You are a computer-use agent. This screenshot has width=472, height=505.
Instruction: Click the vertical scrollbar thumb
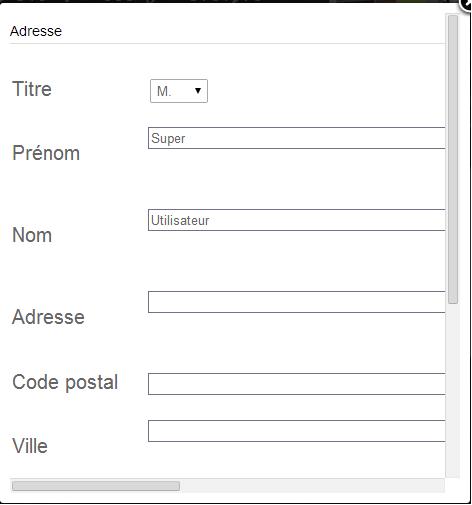point(453,159)
